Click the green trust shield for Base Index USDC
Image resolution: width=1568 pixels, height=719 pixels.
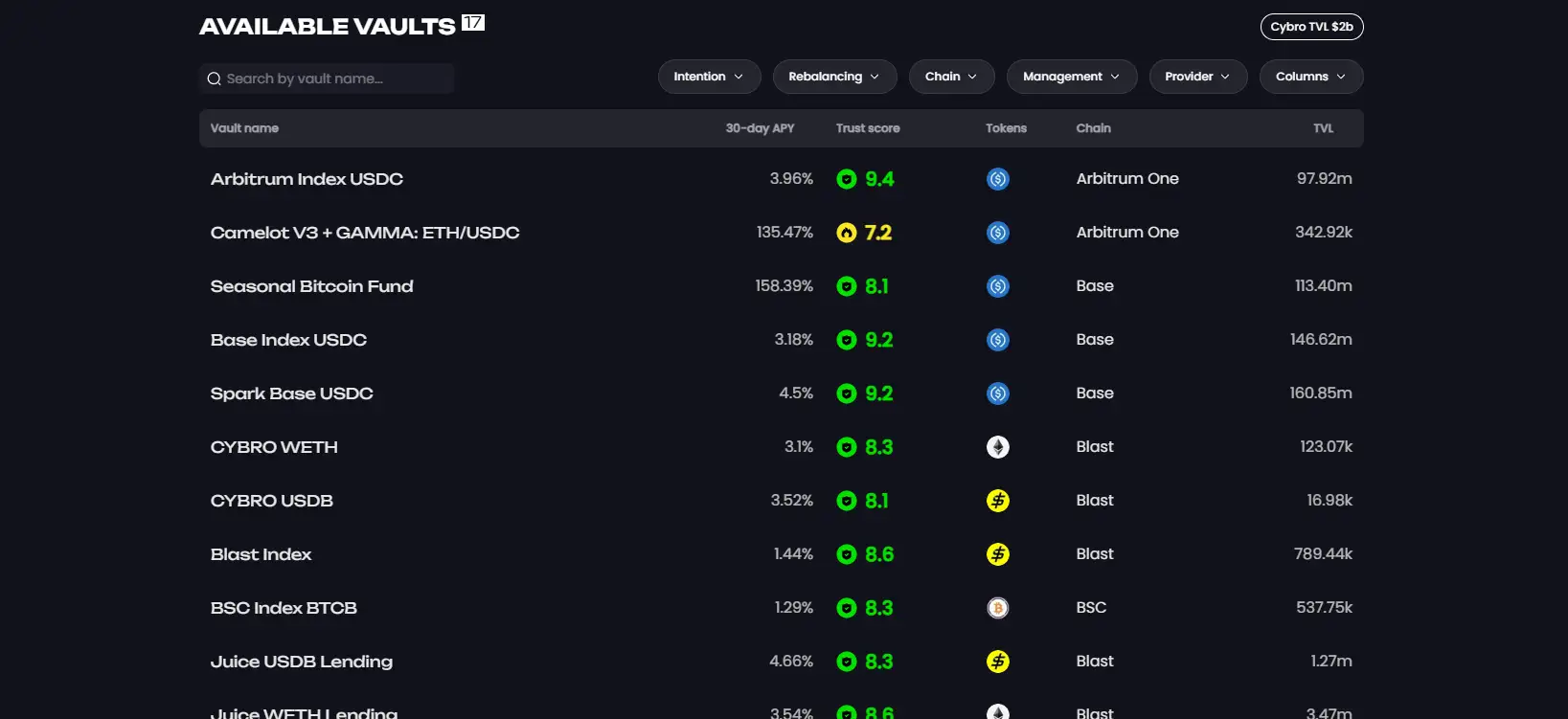(x=846, y=340)
